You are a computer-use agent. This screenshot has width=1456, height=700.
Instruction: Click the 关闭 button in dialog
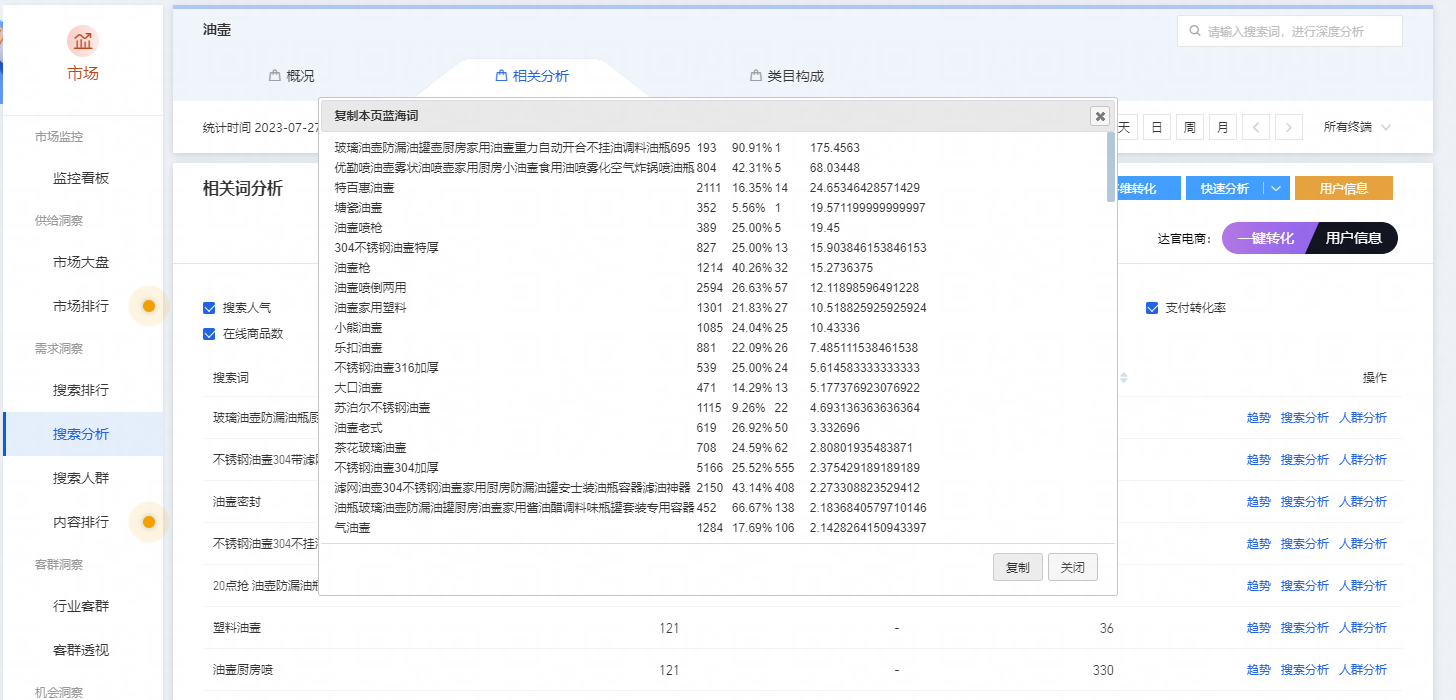point(1072,567)
